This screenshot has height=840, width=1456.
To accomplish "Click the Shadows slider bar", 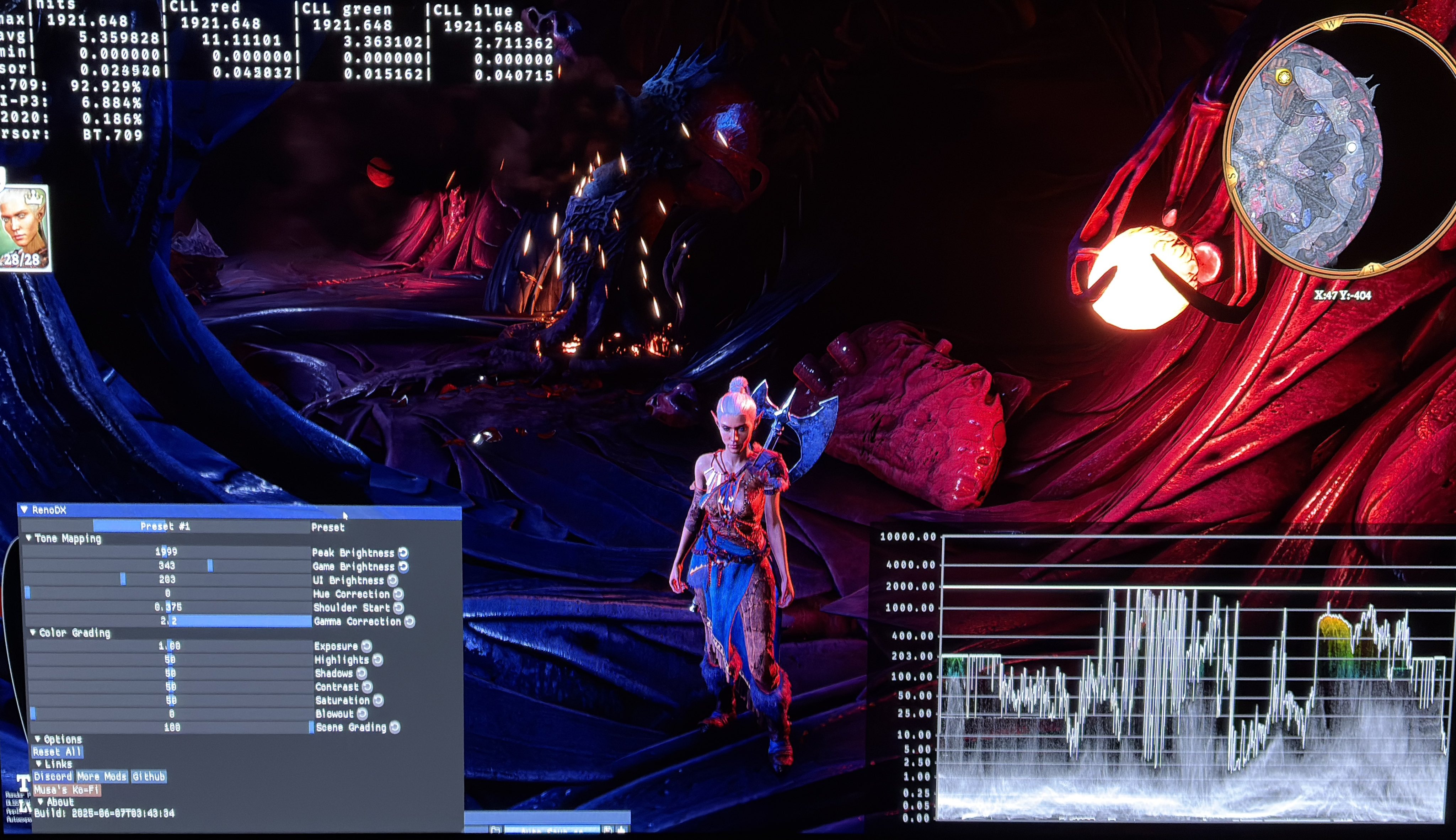I will tap(171, 673).
